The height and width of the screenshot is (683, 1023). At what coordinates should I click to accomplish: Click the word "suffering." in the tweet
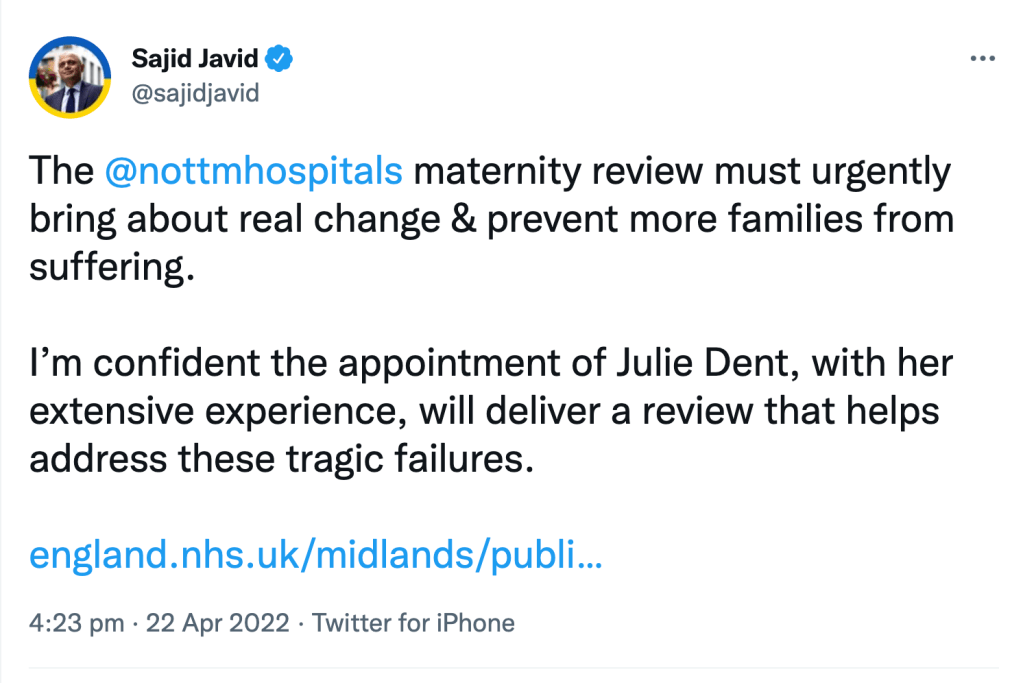[x=108, y=268]
